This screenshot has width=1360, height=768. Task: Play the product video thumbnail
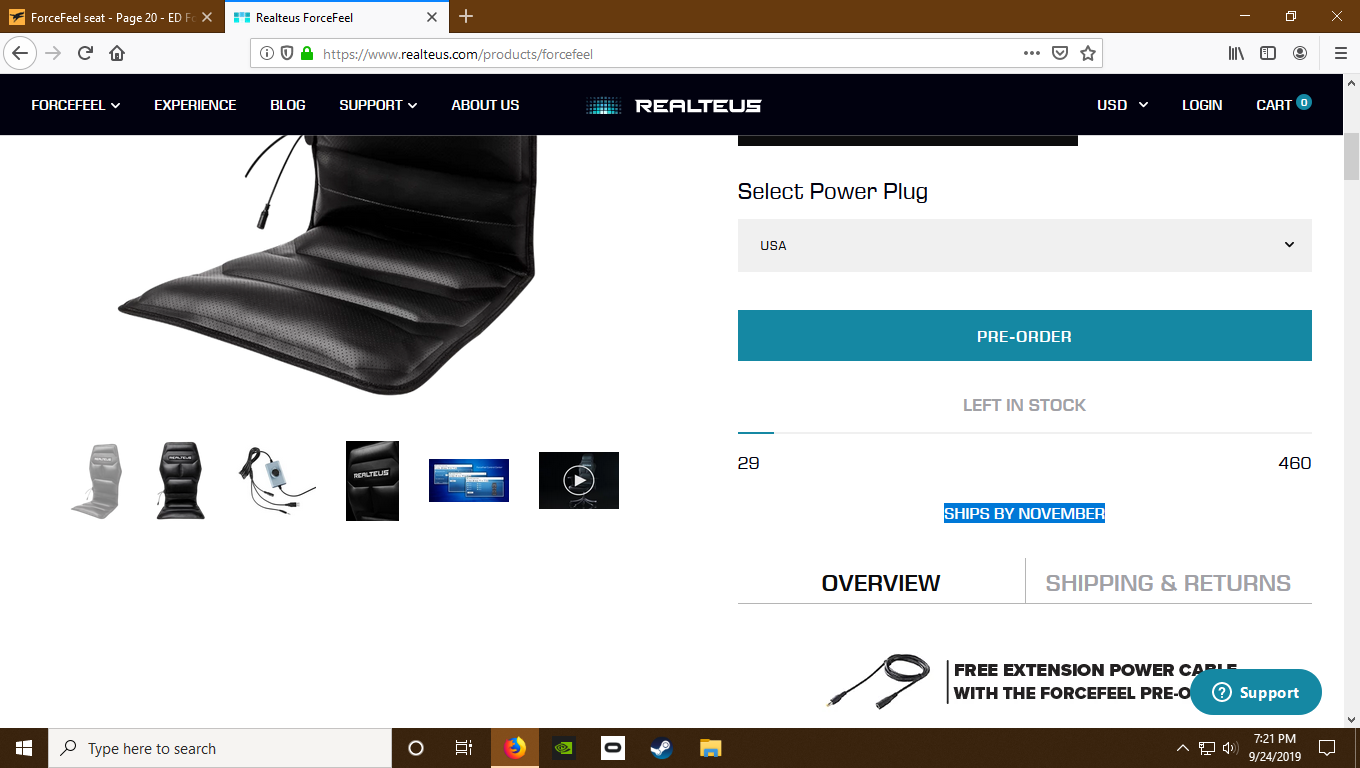pyautogui.click(x=579, y=481)
